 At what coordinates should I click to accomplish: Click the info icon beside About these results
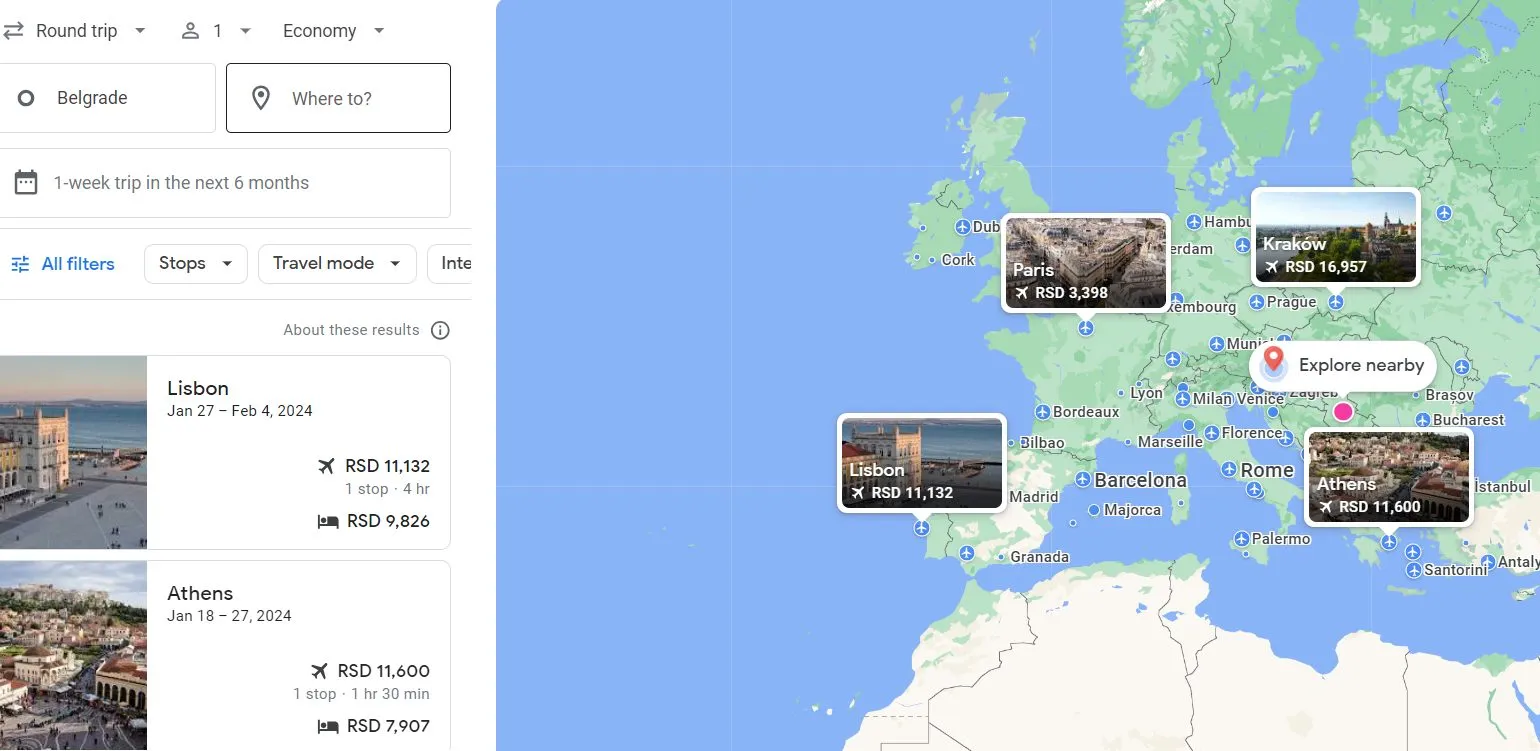tap(440, 330)
